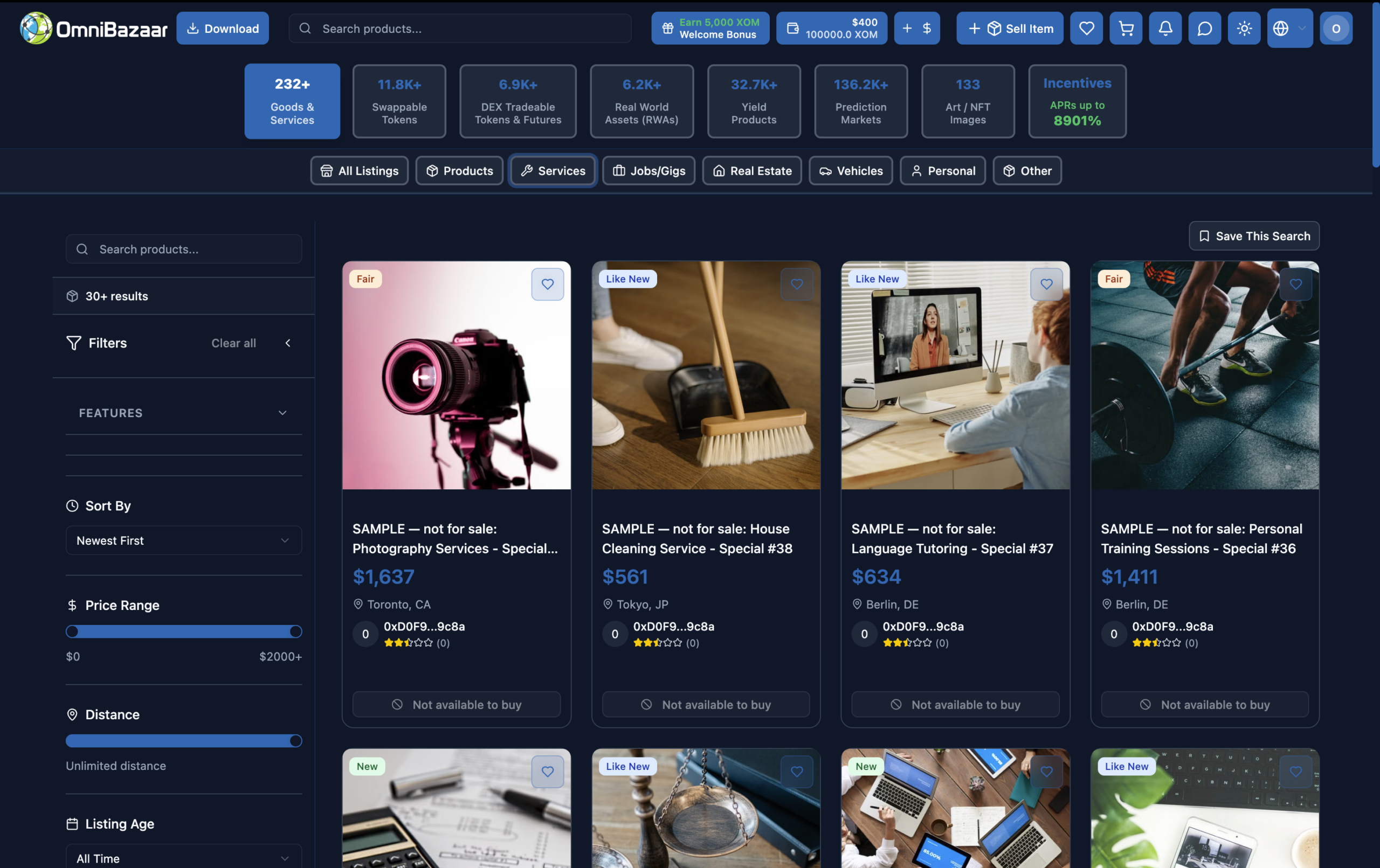
Task: Click the Sell Item button
Action: point(1010,28)
